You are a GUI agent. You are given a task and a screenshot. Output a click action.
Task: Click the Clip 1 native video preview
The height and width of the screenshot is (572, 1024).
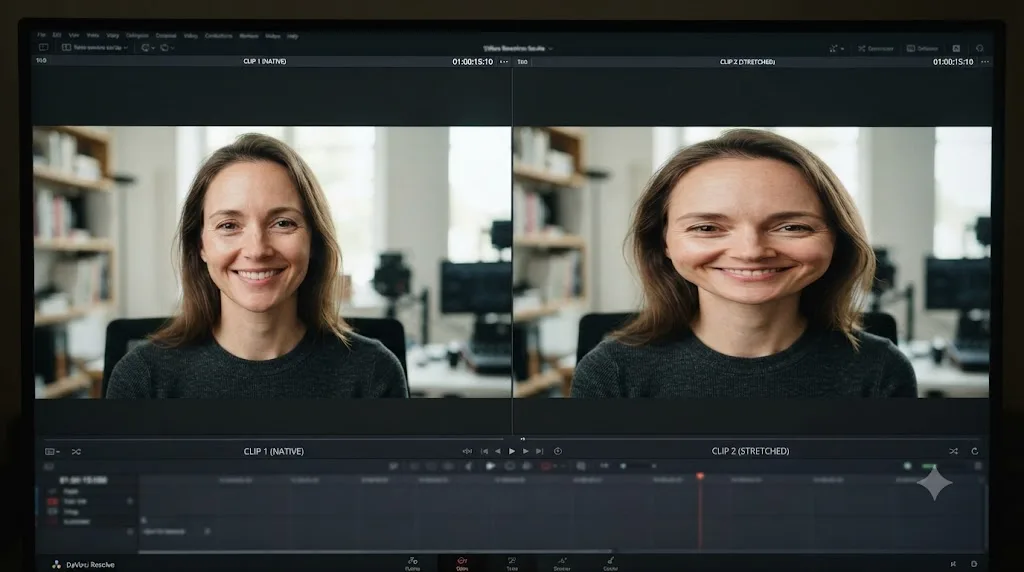pos(272,262)
